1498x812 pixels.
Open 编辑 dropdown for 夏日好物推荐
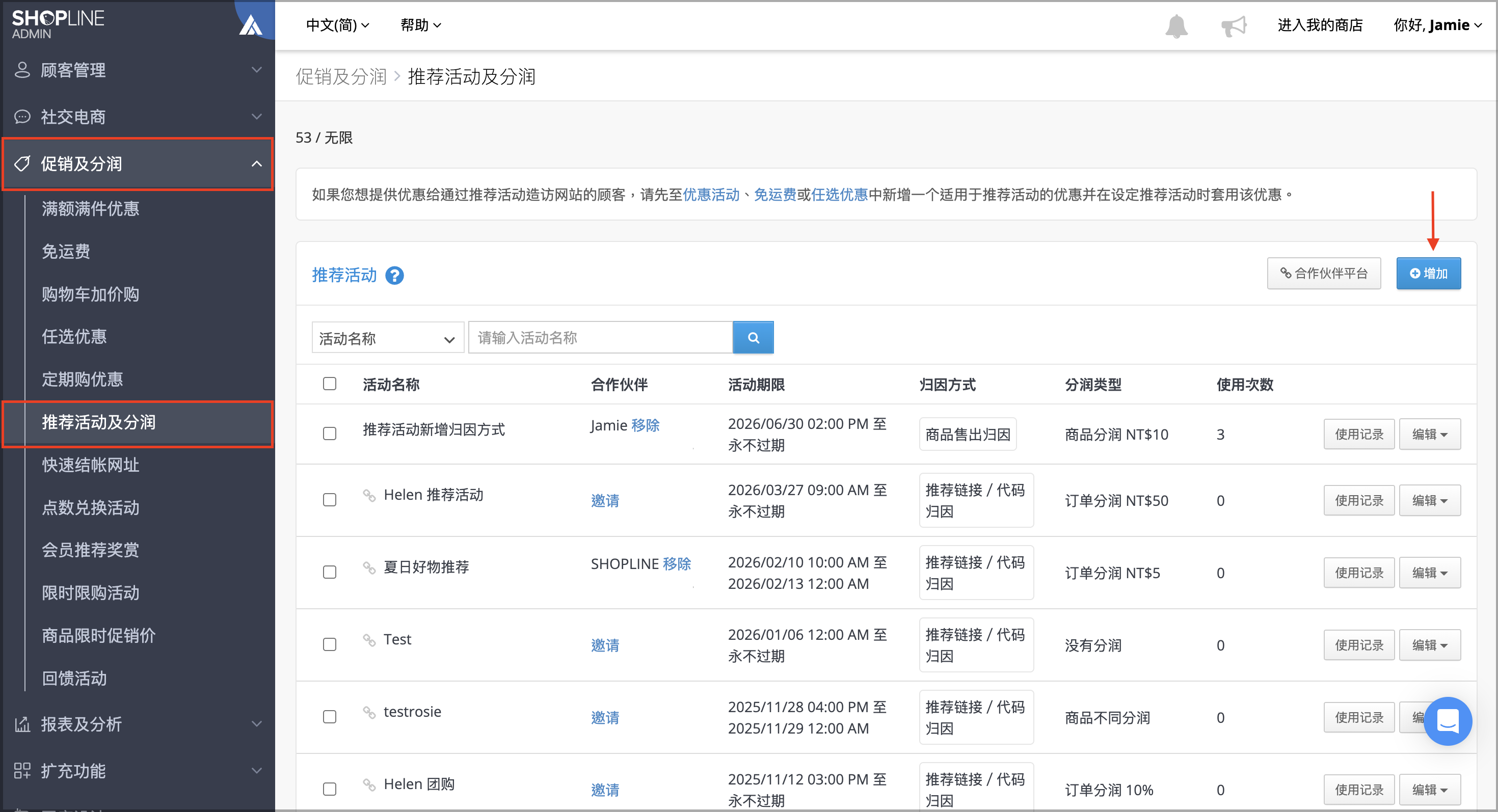(1429, 573)
